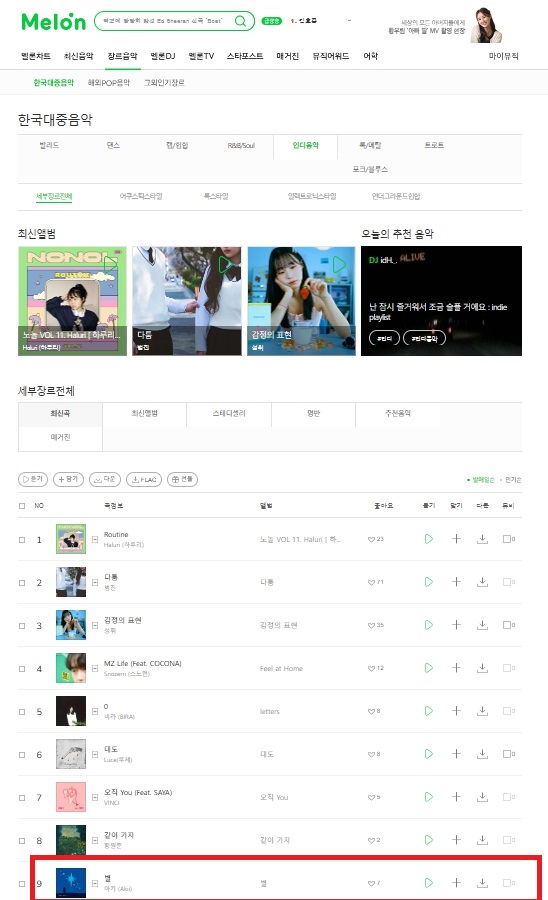This screenshot has width=548, height=900.
Task: Click the FLAC download button
Action: point(143,479)
